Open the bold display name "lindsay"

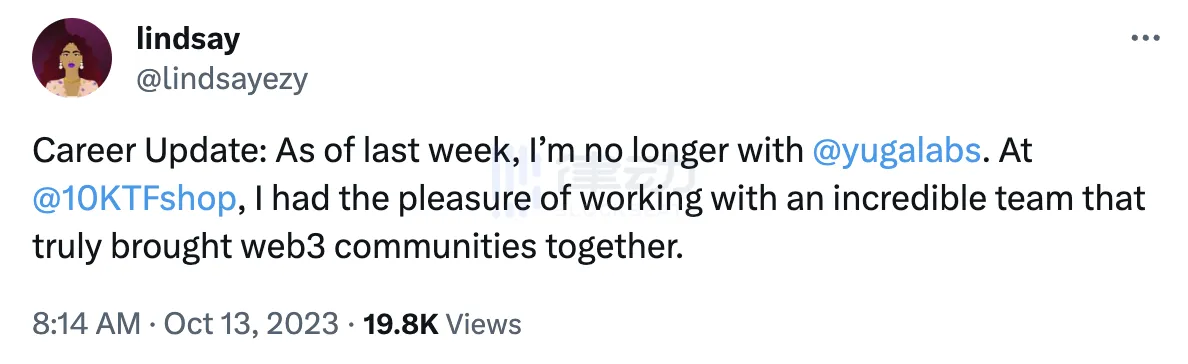188,39
